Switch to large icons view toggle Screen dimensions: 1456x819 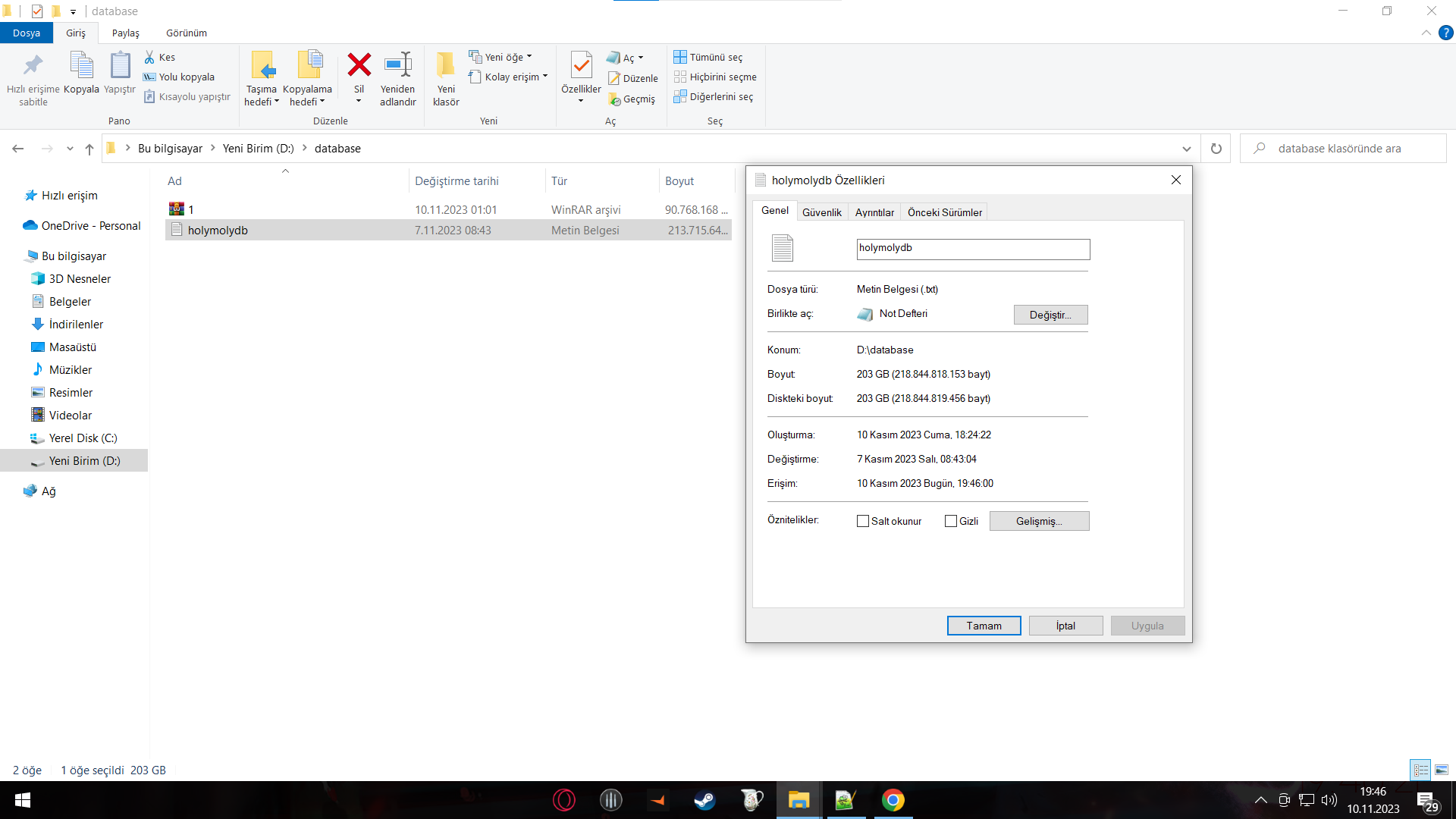point(1441,770)
